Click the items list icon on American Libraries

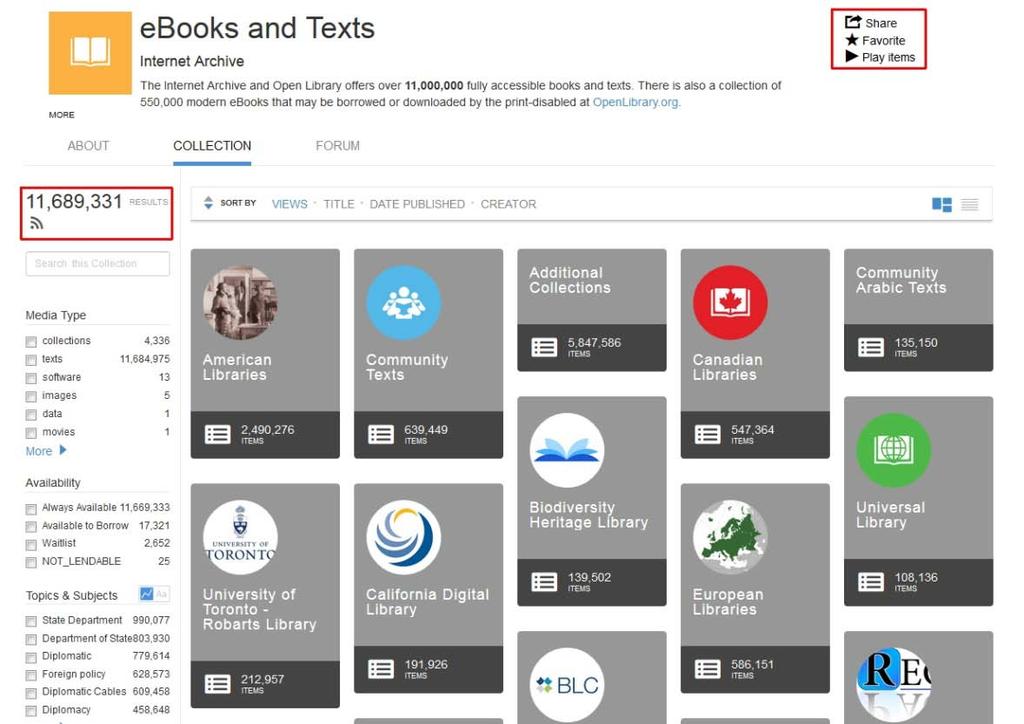(x=217, y=434)
